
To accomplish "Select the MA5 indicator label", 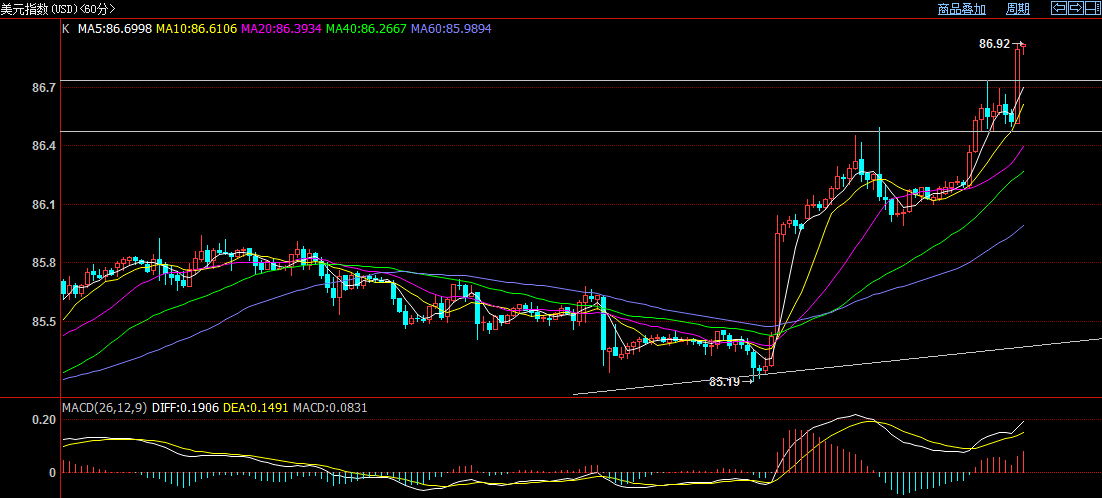I will pos(115,29).
